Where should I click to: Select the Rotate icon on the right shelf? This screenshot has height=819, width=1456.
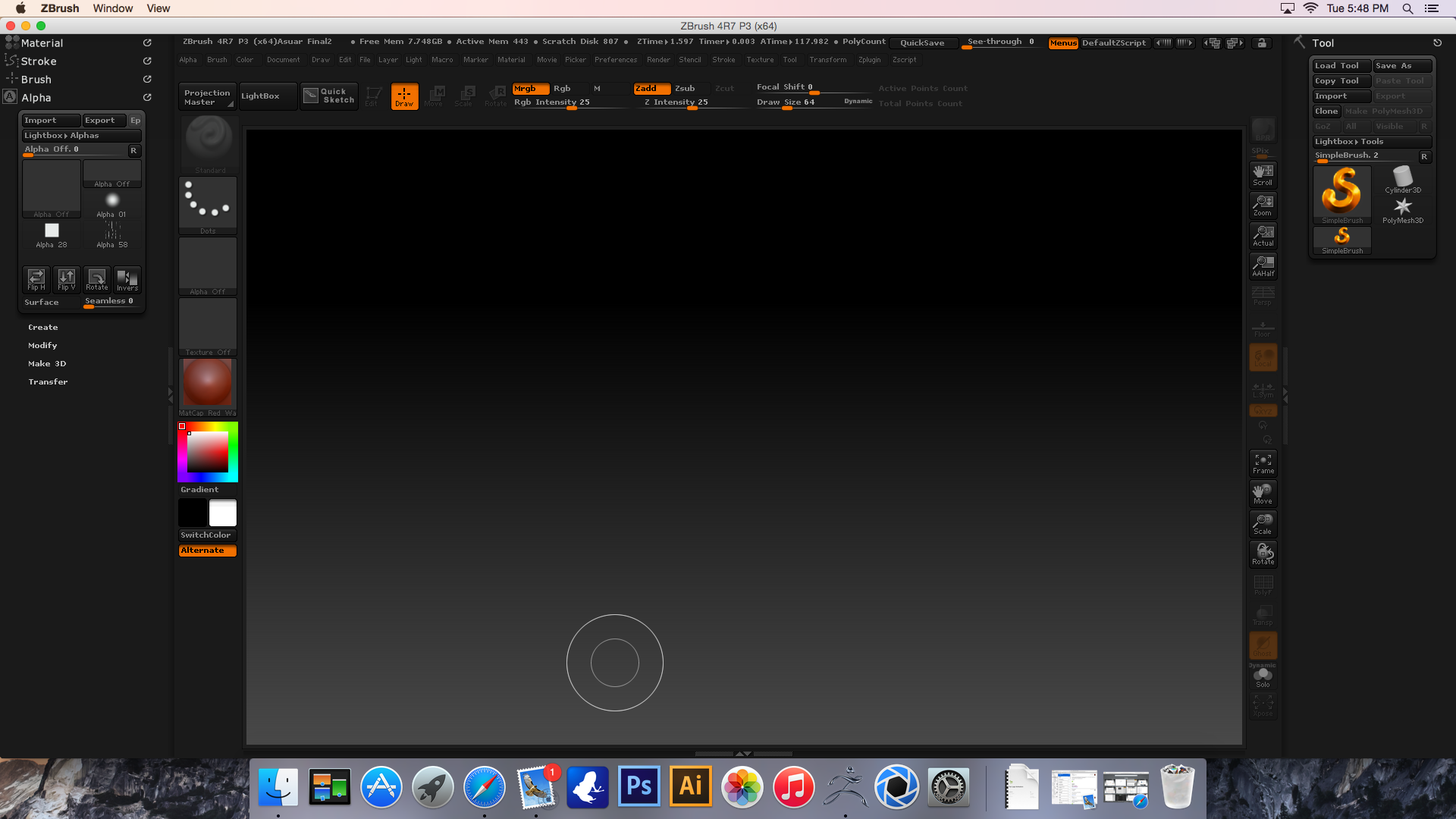tap(1262, 554)
